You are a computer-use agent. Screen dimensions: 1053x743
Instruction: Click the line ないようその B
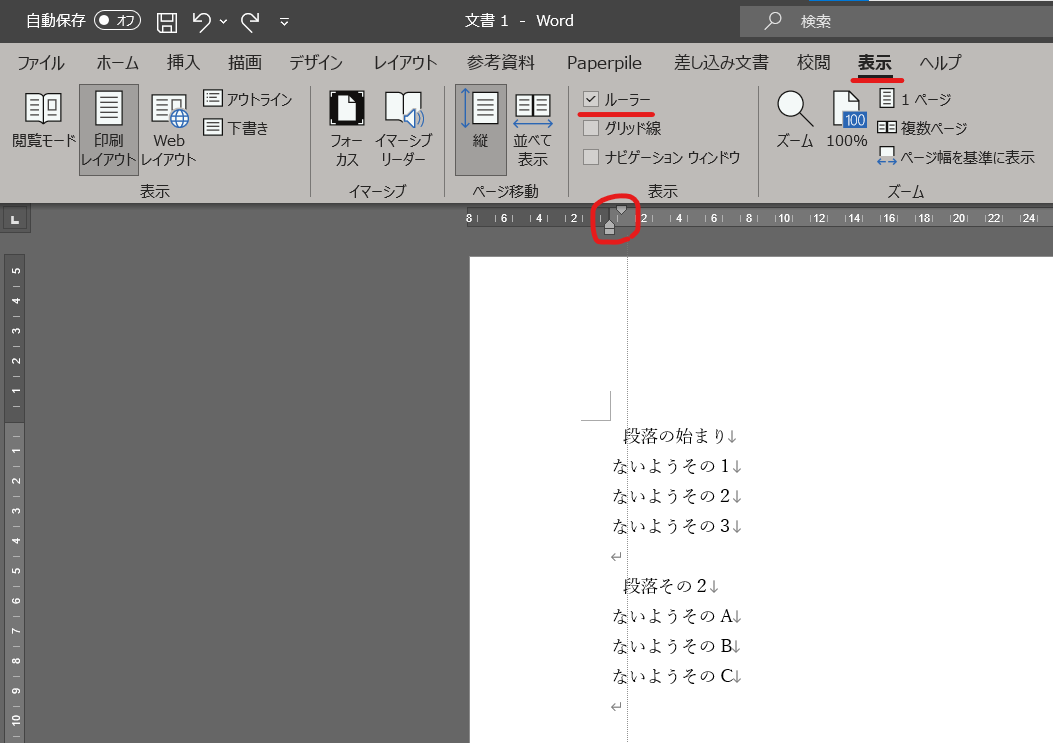click(x=676, y=646)
